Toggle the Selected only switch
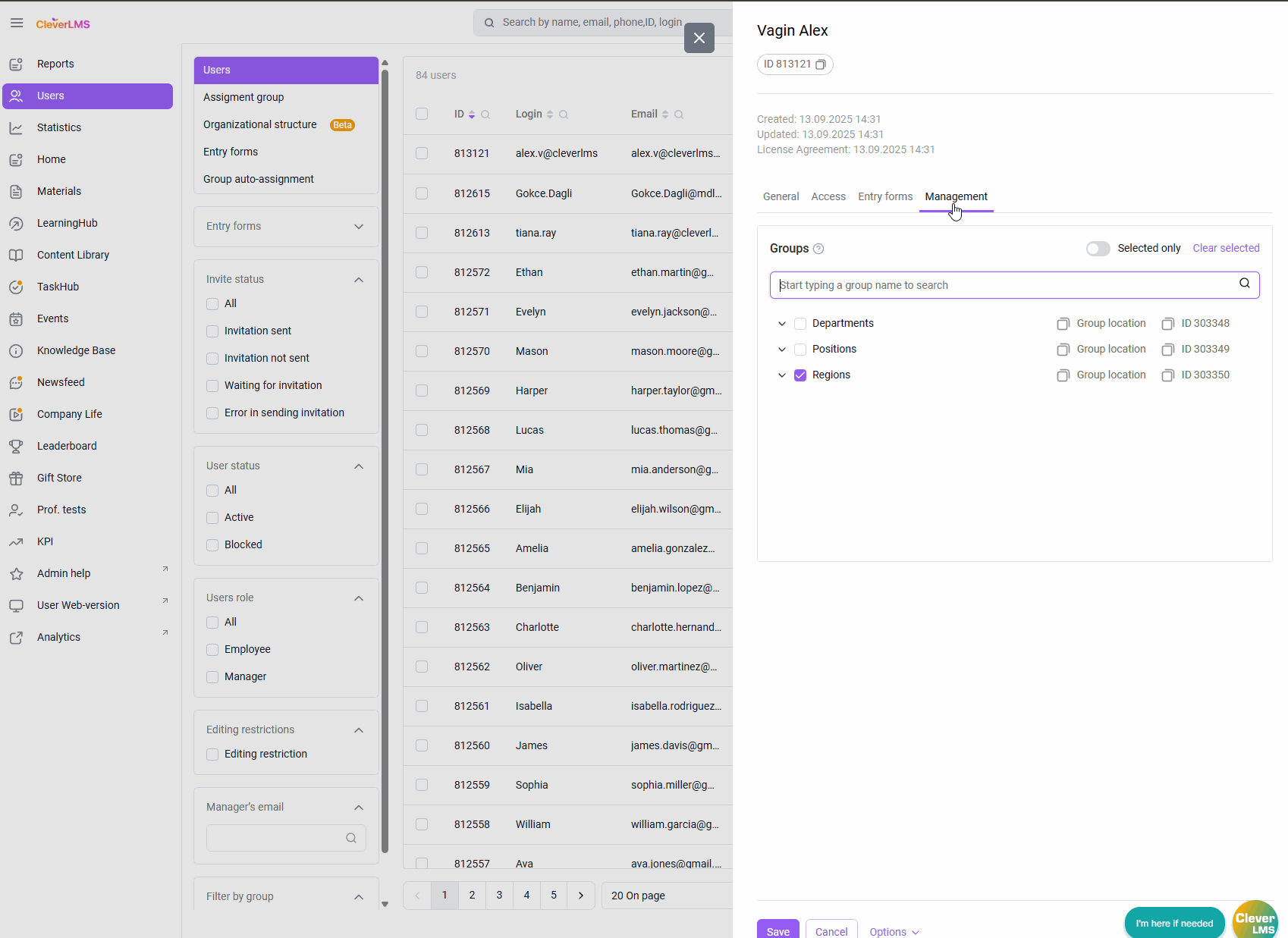 point(1098,249)
